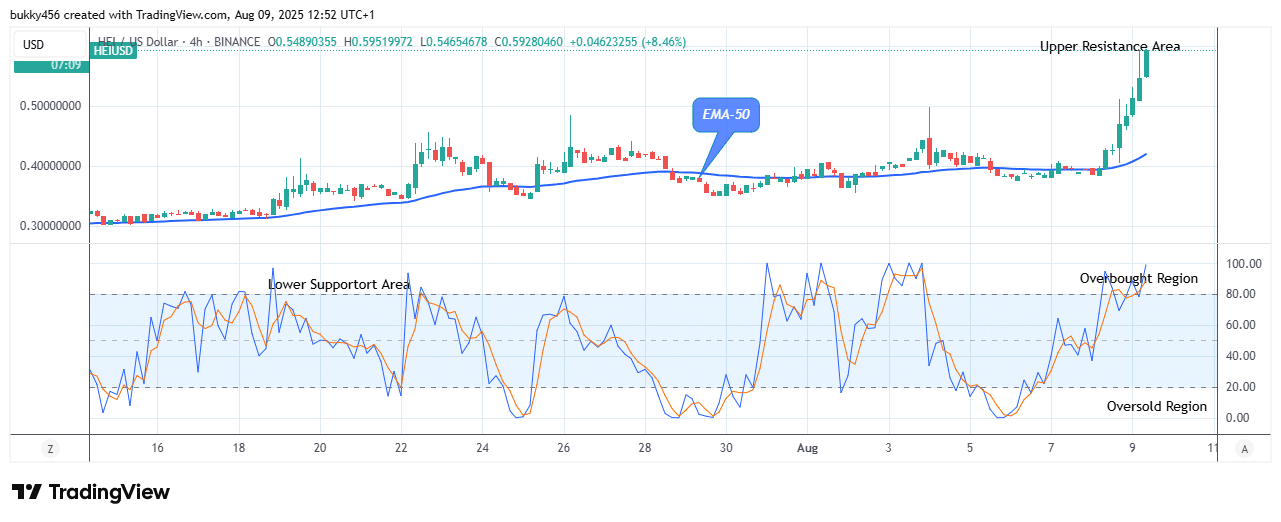1281x522 pixels.
Task: Click date 3 on the time axis
Action: click(888, 449)
